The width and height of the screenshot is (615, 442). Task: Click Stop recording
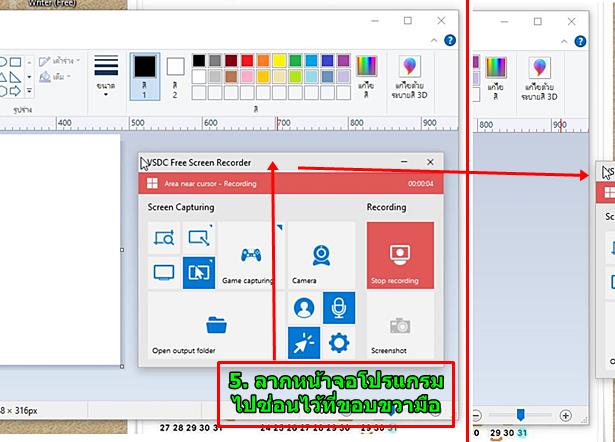400,255
